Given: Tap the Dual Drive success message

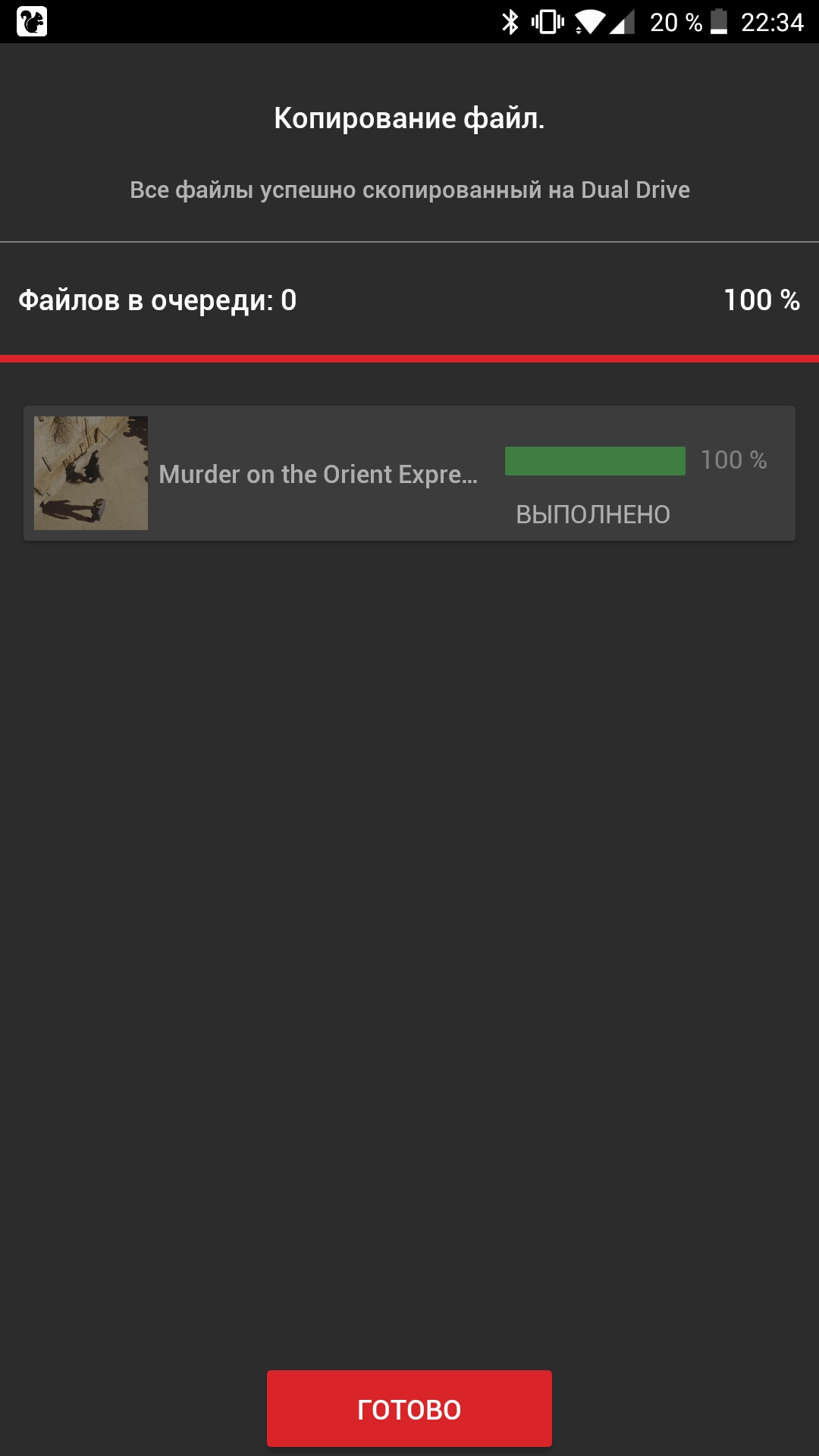Looking at the screenshot, I should pyautogui.click(x=409, y=190).
